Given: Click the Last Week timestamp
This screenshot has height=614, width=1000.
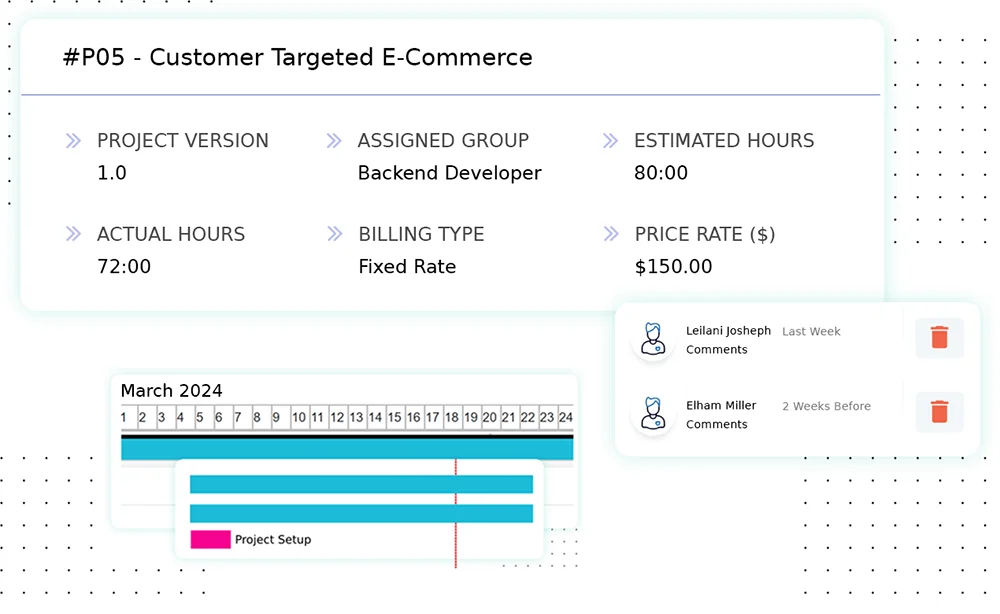Looking at the screenshot, I should [811, 331].
